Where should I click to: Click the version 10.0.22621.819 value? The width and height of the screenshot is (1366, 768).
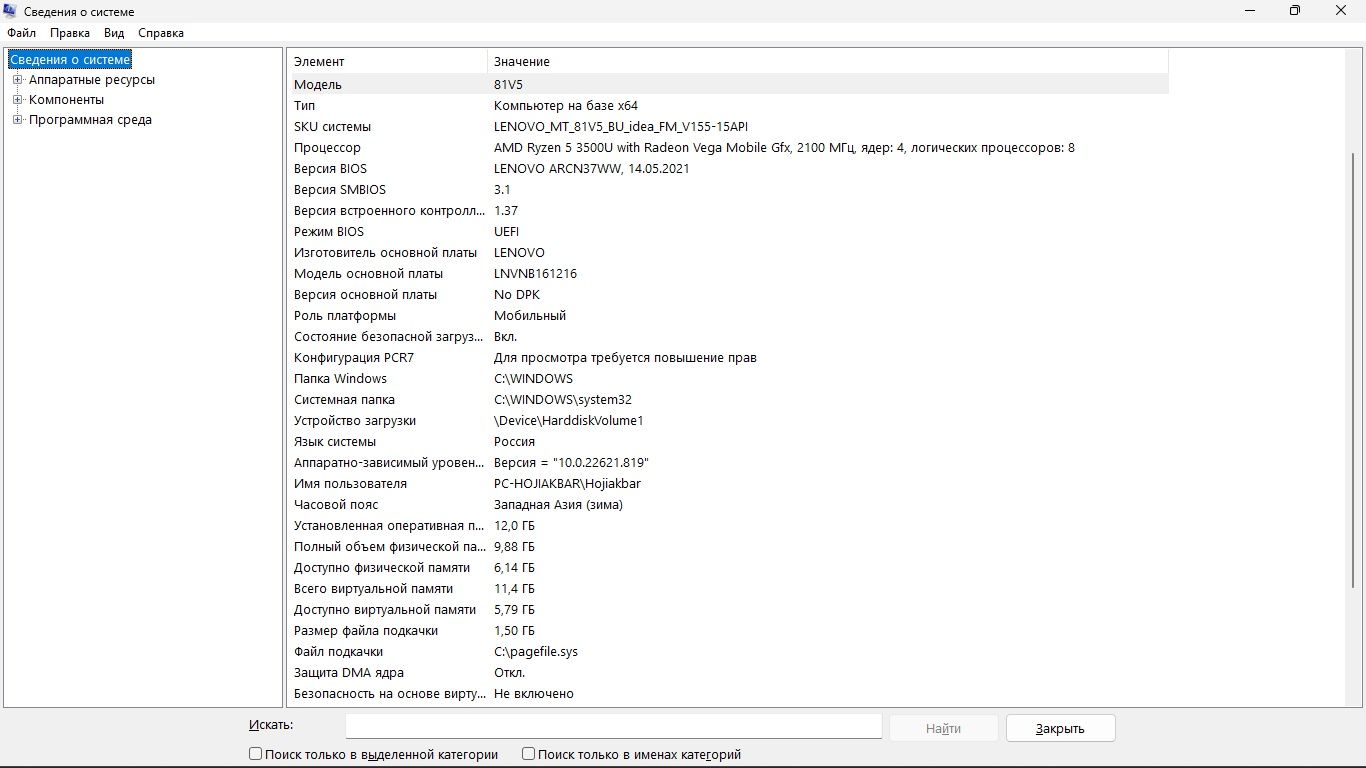(x=571, y=463)
